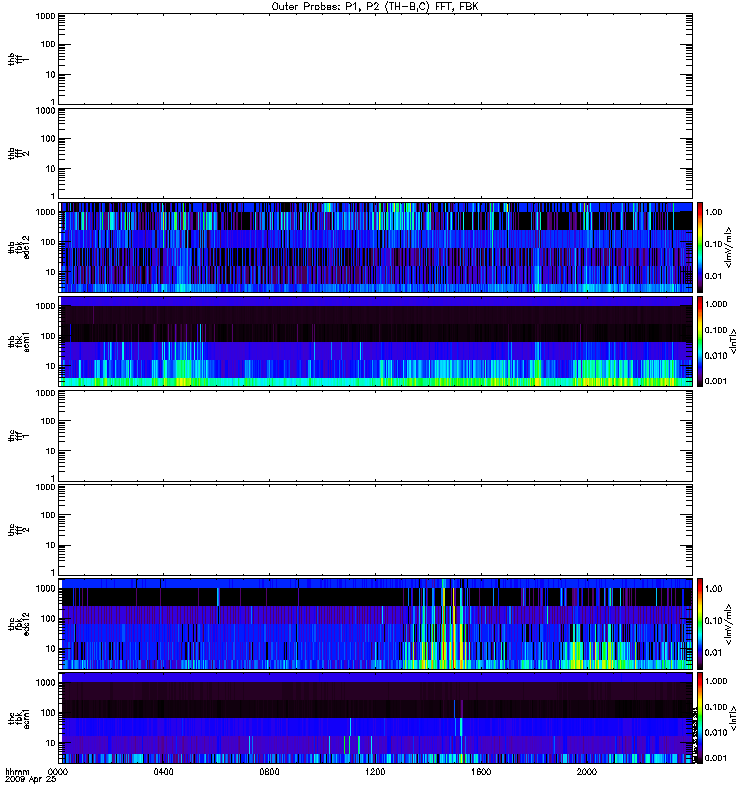Screen dimensions: 750x800
Task: Click the plot title "Outer Probes: P1, P2 (TH-B,C) FFT, FBK"
Action: coord(375,7)
